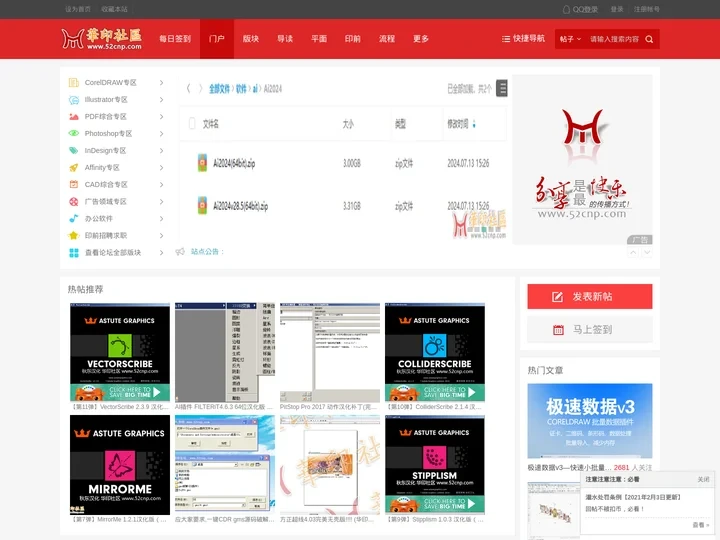
Task: Open the 快捷导航 menu
Action: [x=523, y=39]
